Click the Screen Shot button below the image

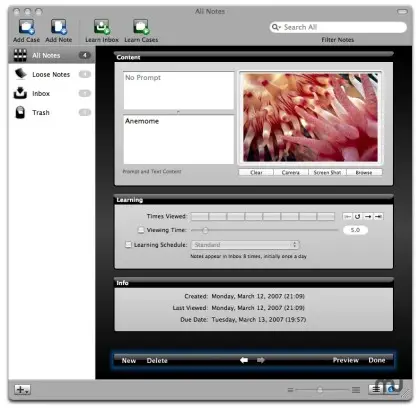pos(327,172)
